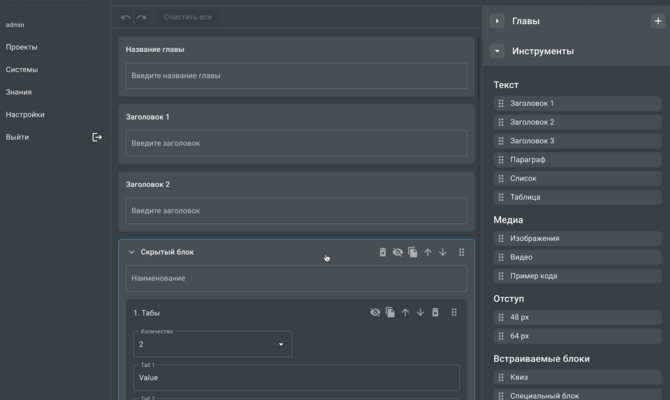Click the grip icon of Квиз tool
The width and height of the screenshot is (670, 400).
501,377
